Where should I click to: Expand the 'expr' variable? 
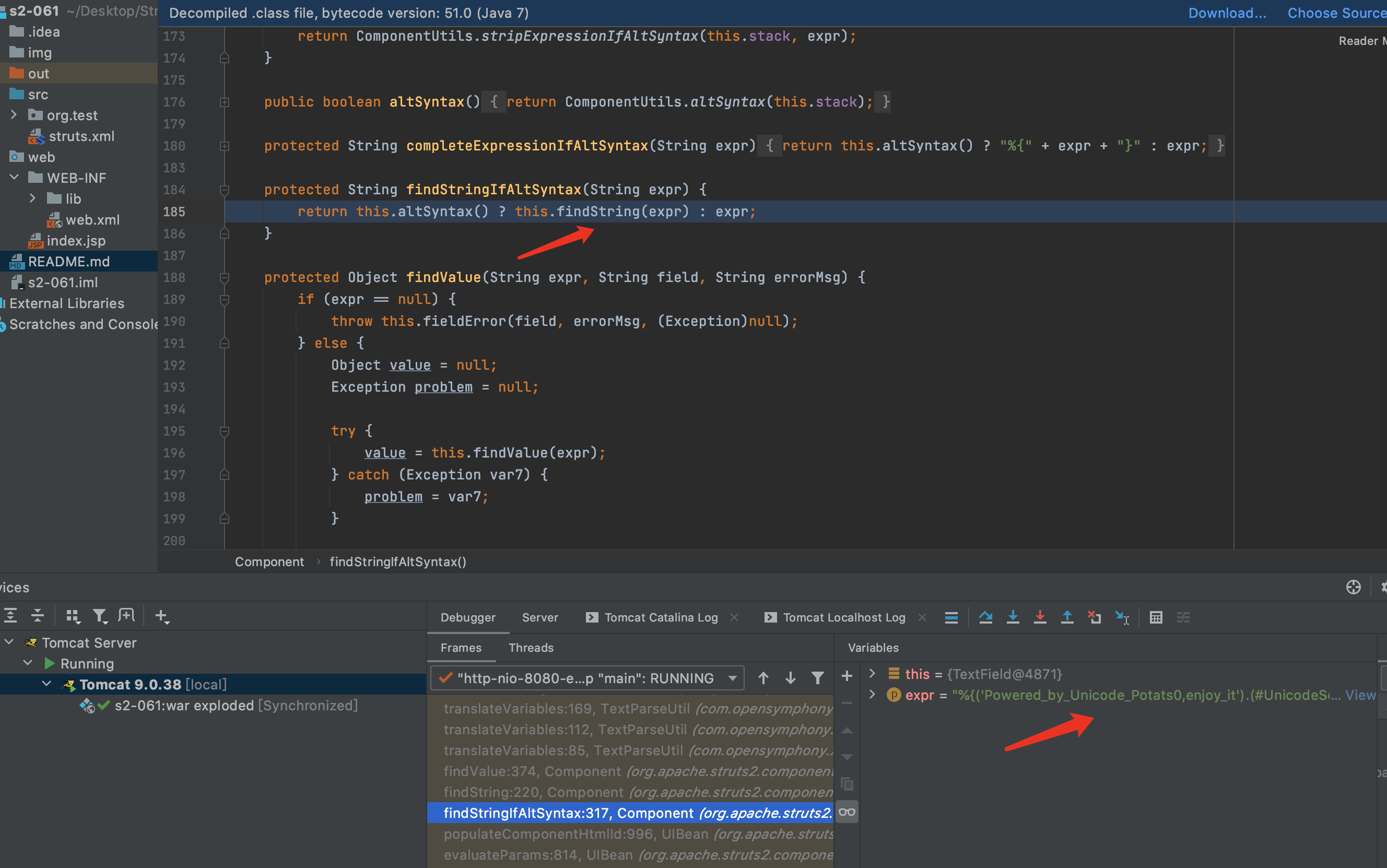[872, 695]
